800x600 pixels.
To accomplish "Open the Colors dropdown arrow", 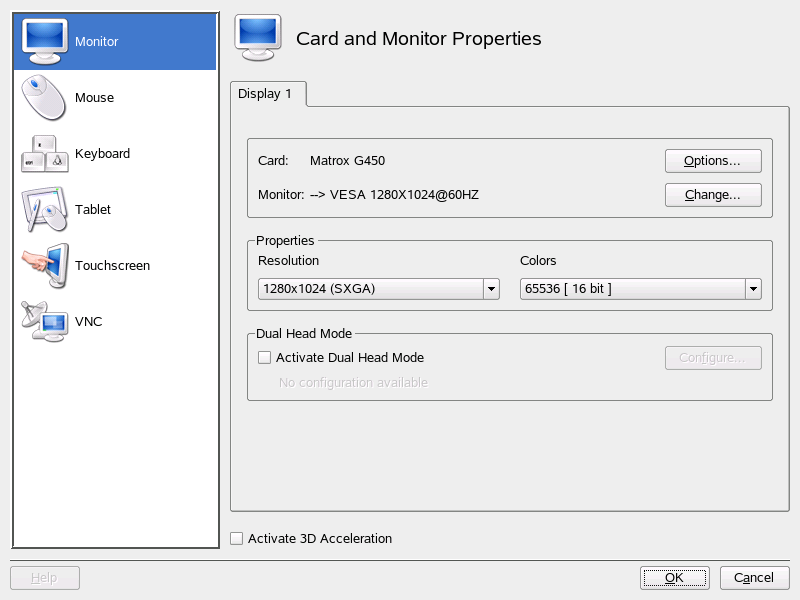I will pyautogui.click(x=753, y=289).
